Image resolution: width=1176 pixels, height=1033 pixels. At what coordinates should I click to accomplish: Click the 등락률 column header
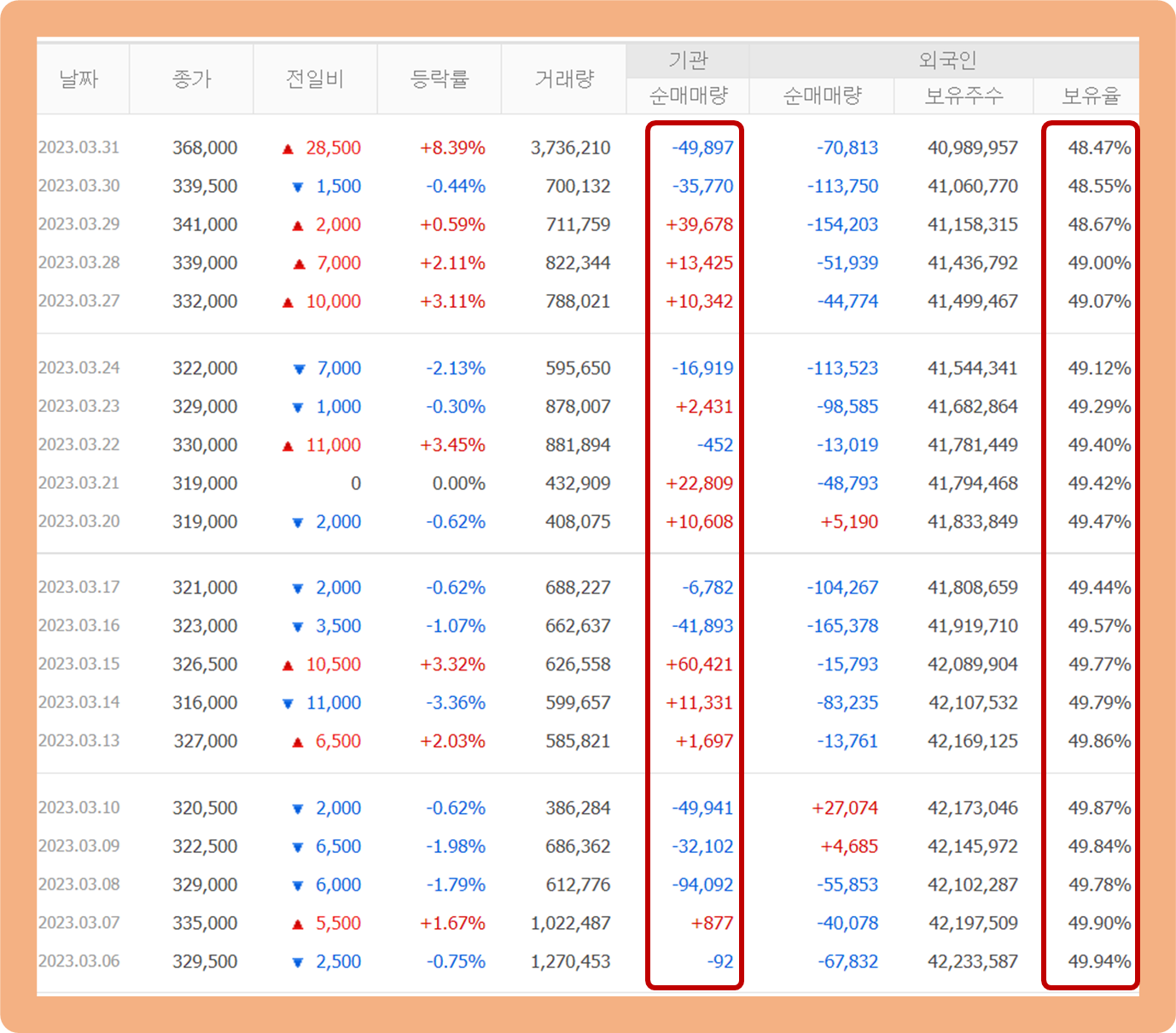point(440,79)
